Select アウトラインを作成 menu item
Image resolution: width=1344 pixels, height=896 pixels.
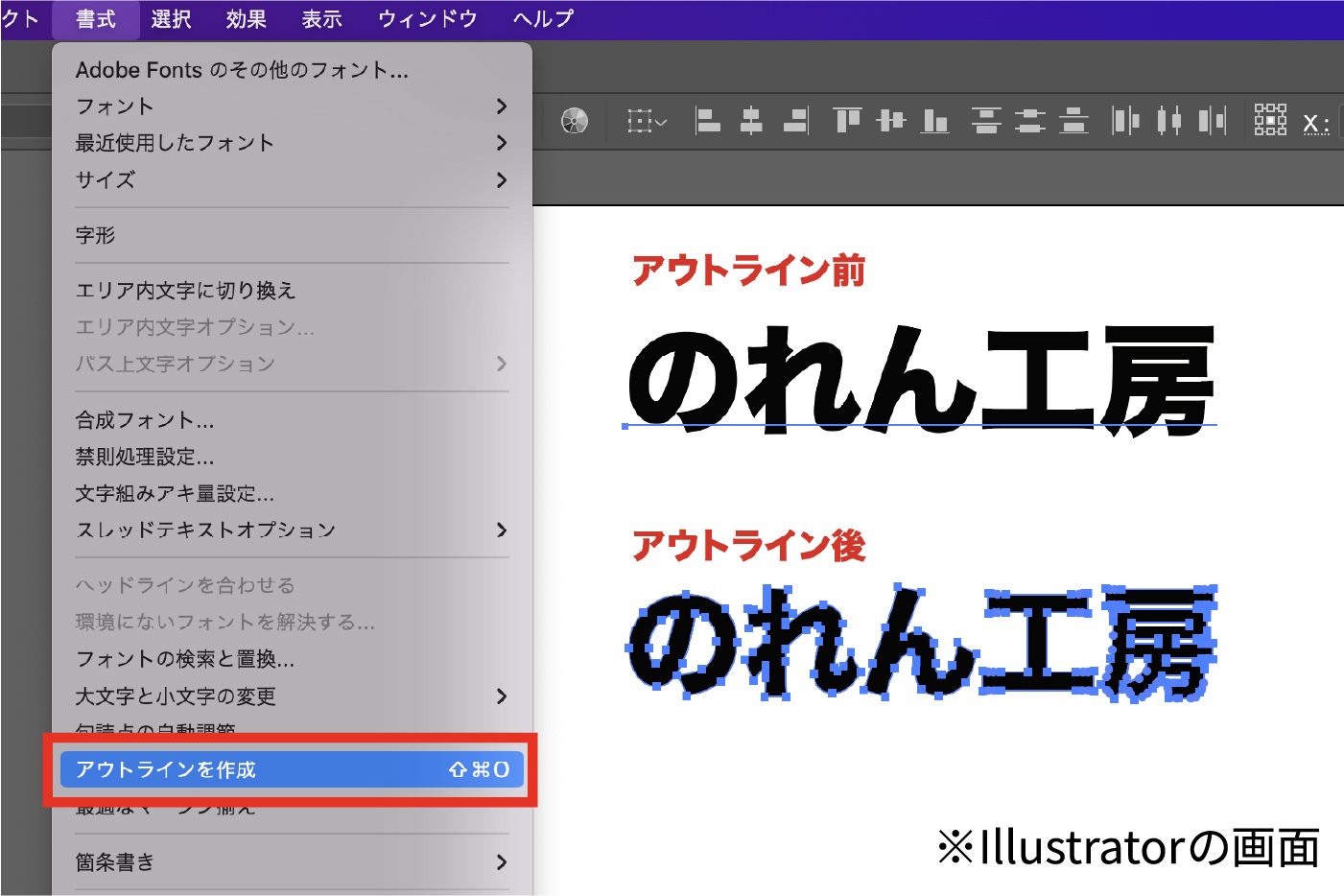[x=292, y=769]
